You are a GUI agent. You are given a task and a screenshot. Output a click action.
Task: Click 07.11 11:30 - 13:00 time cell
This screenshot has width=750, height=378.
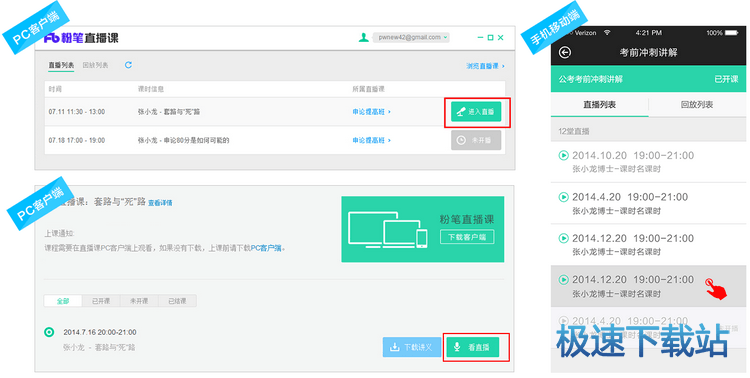pyautogui.click(x=77, y=112)
